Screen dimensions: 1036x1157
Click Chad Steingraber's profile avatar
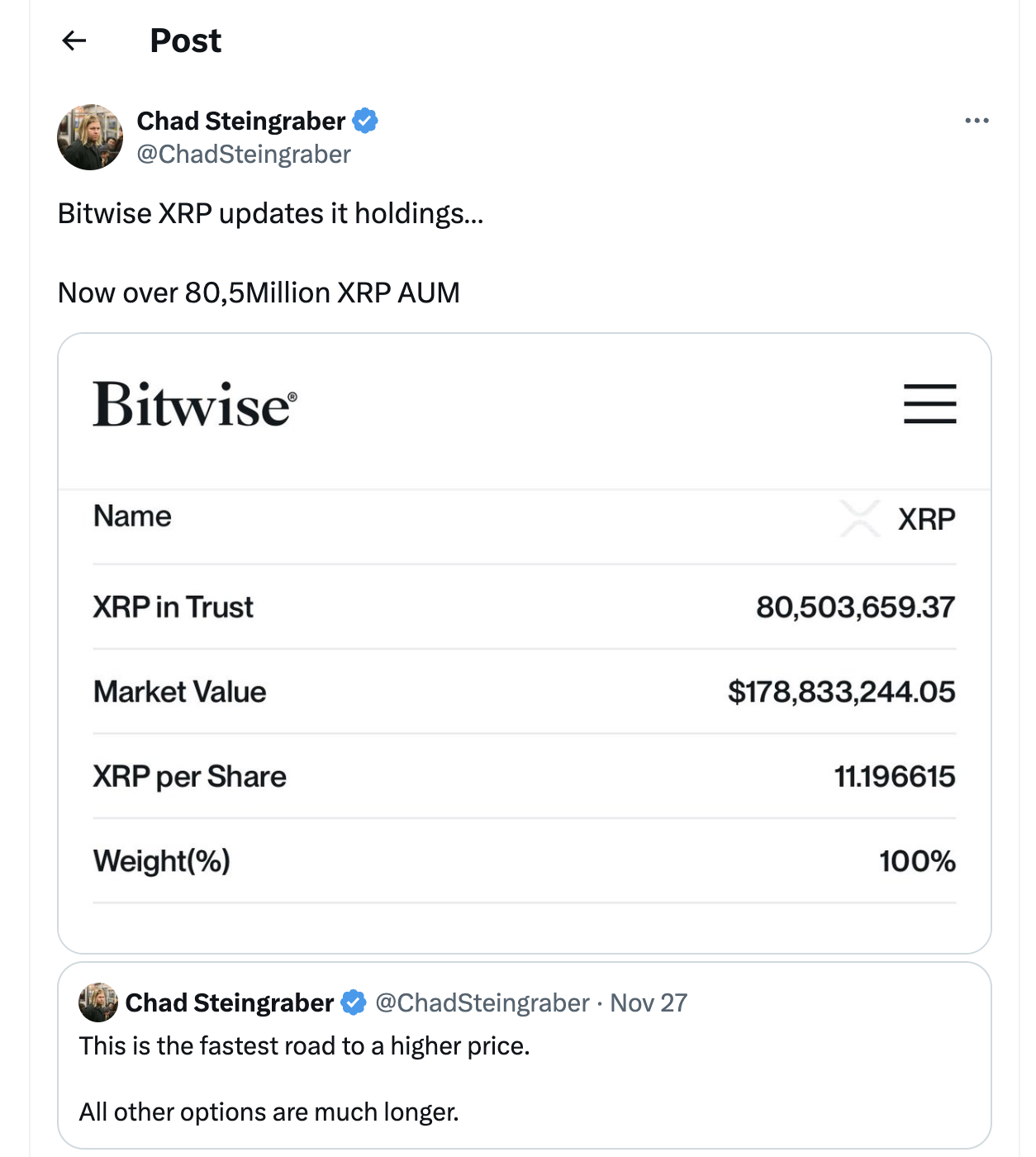click(90, 136)
